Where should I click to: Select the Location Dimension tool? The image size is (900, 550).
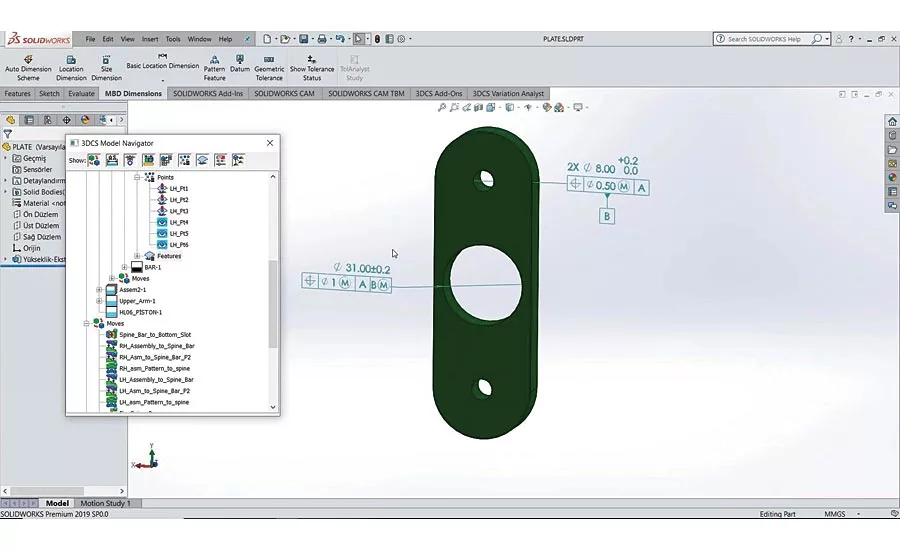[x=71, y=68]
